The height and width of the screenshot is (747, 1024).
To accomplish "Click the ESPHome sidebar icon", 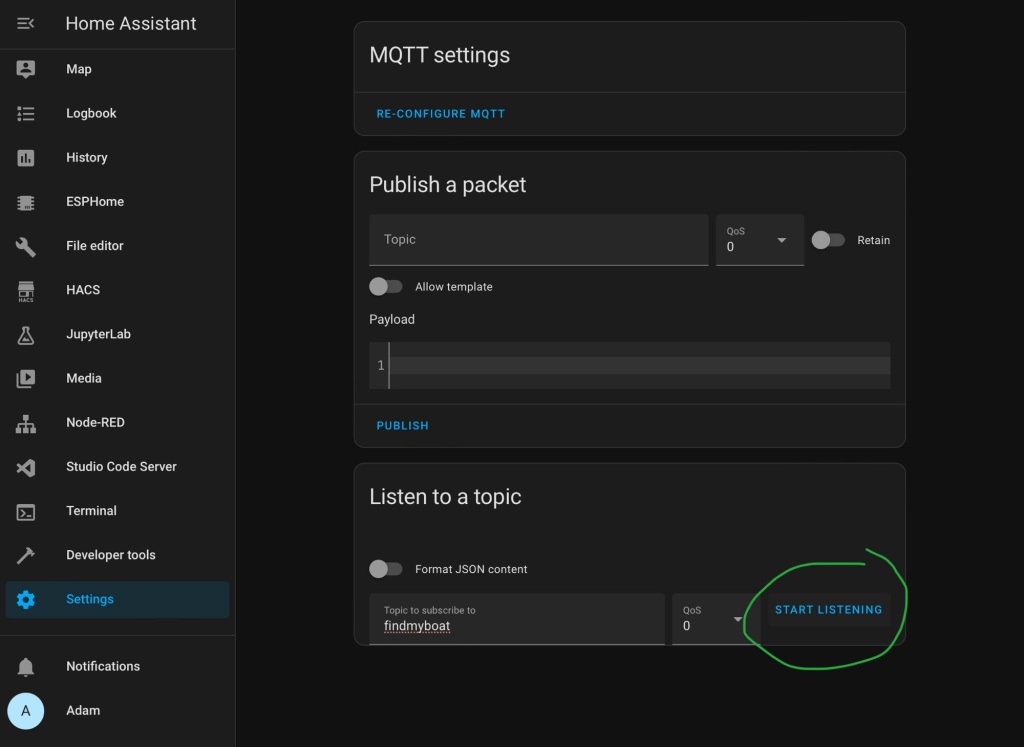I will coord(27,201).
